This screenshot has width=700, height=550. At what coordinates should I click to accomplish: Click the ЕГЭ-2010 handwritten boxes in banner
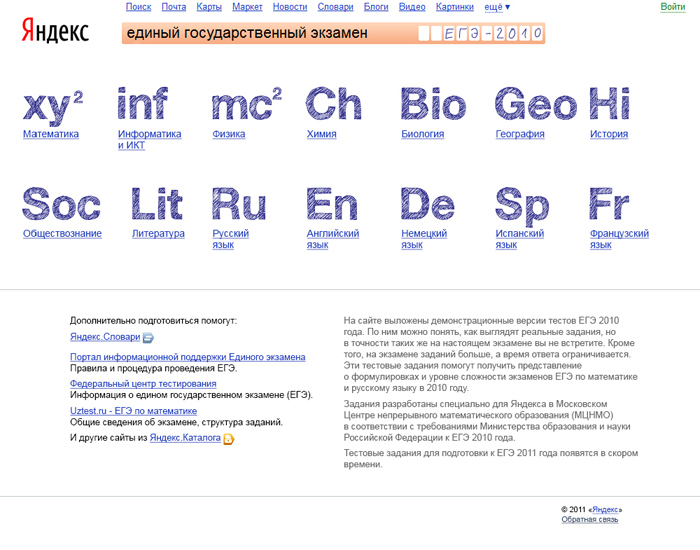point(481,33)
